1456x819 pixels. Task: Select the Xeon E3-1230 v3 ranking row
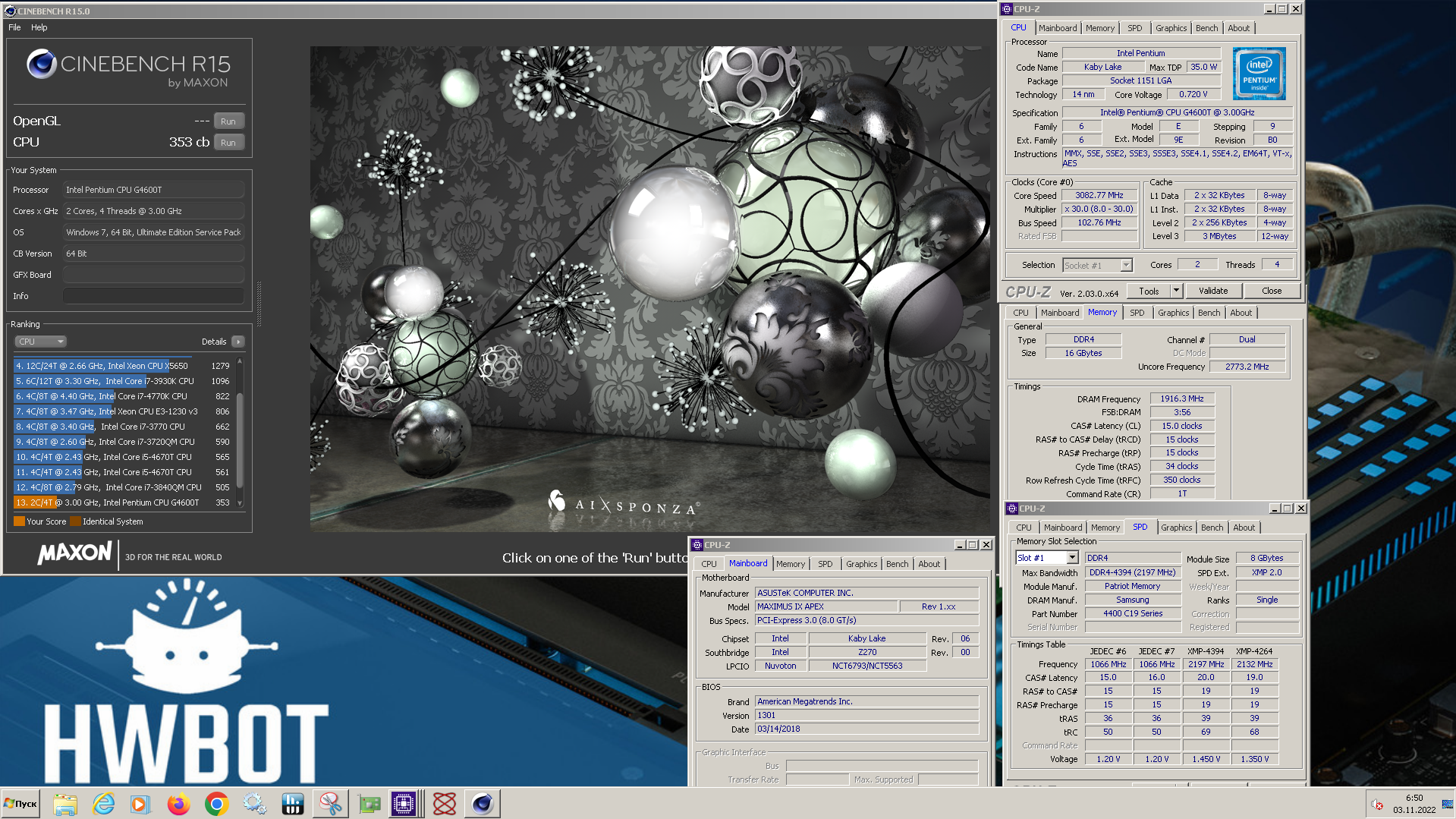pyautogui.click(x=123, y=411)
